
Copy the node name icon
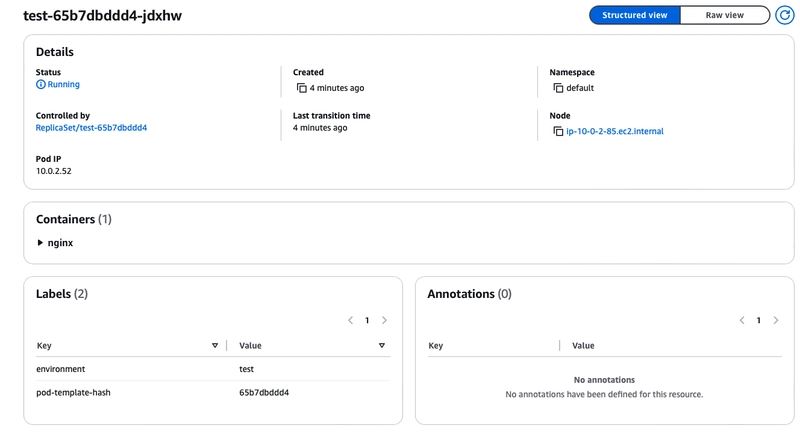click(558, 131)
